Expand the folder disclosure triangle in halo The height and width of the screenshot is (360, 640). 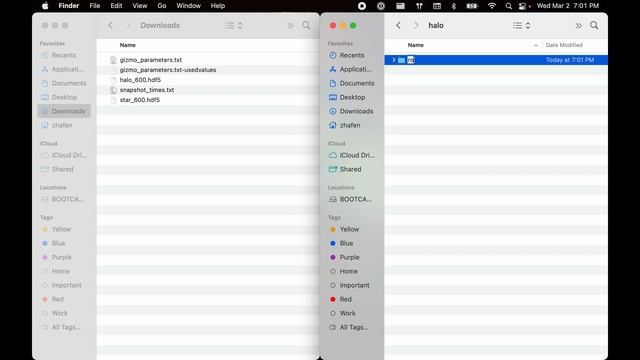point(393,60)
